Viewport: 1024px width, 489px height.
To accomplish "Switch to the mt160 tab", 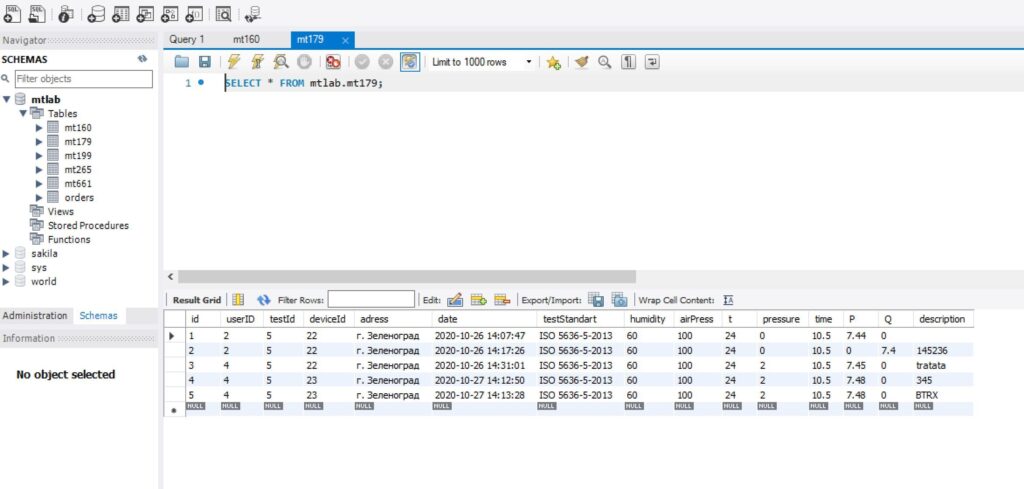I will pos(246,39).
